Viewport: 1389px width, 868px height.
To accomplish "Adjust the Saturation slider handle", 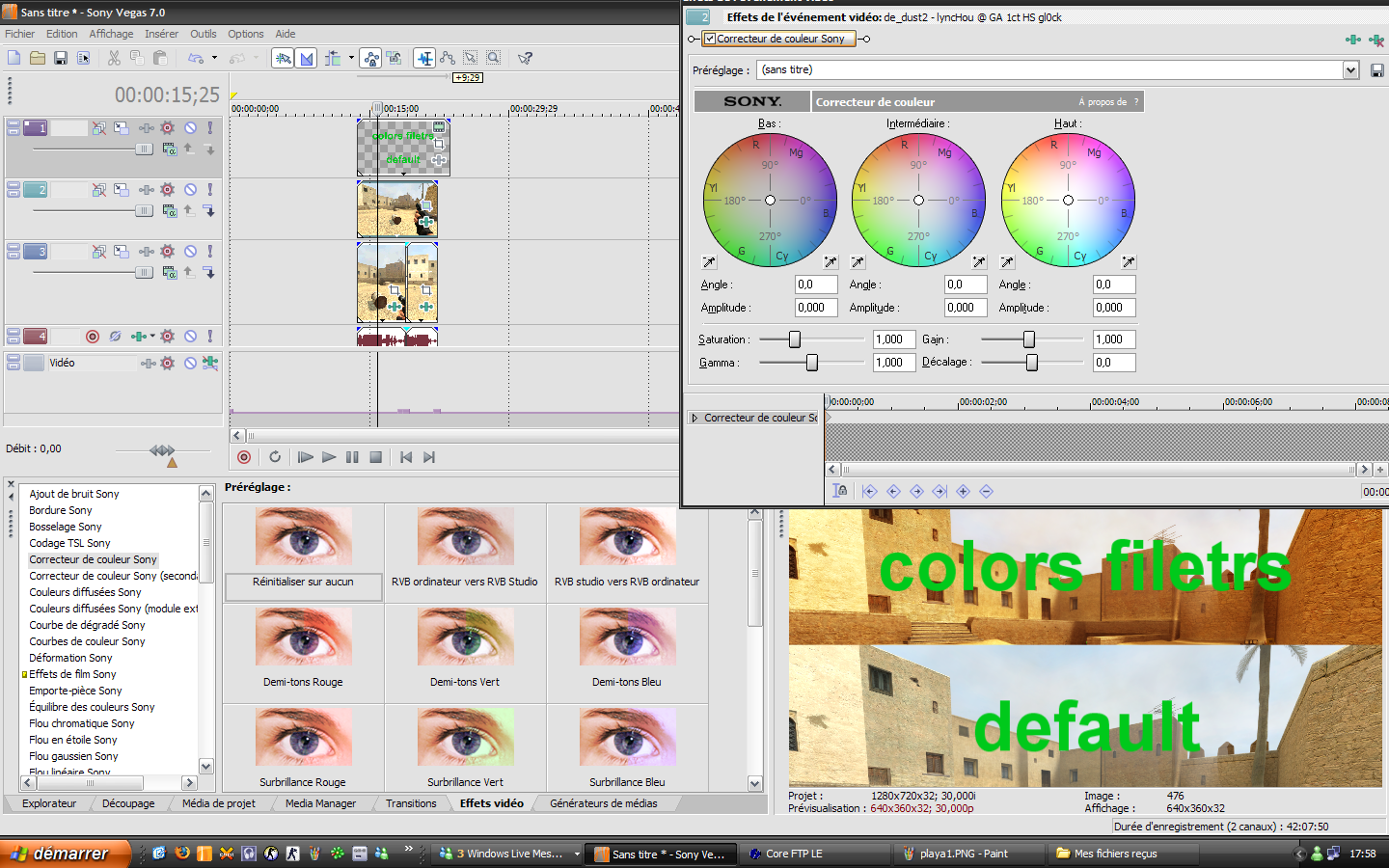I will point(795,339).
